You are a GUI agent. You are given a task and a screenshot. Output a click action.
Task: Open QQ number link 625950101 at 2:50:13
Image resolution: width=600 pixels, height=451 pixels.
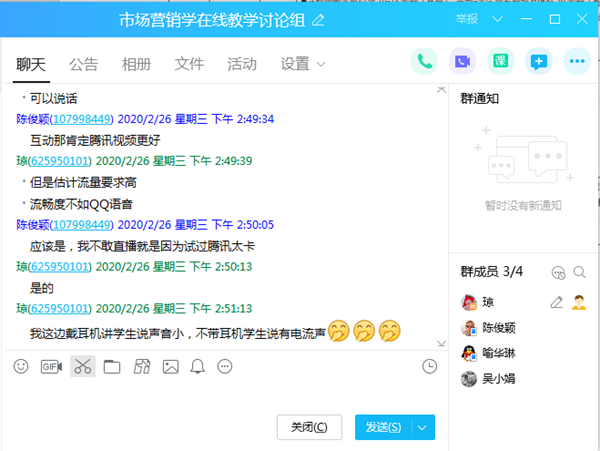click(x=60, y=267)
